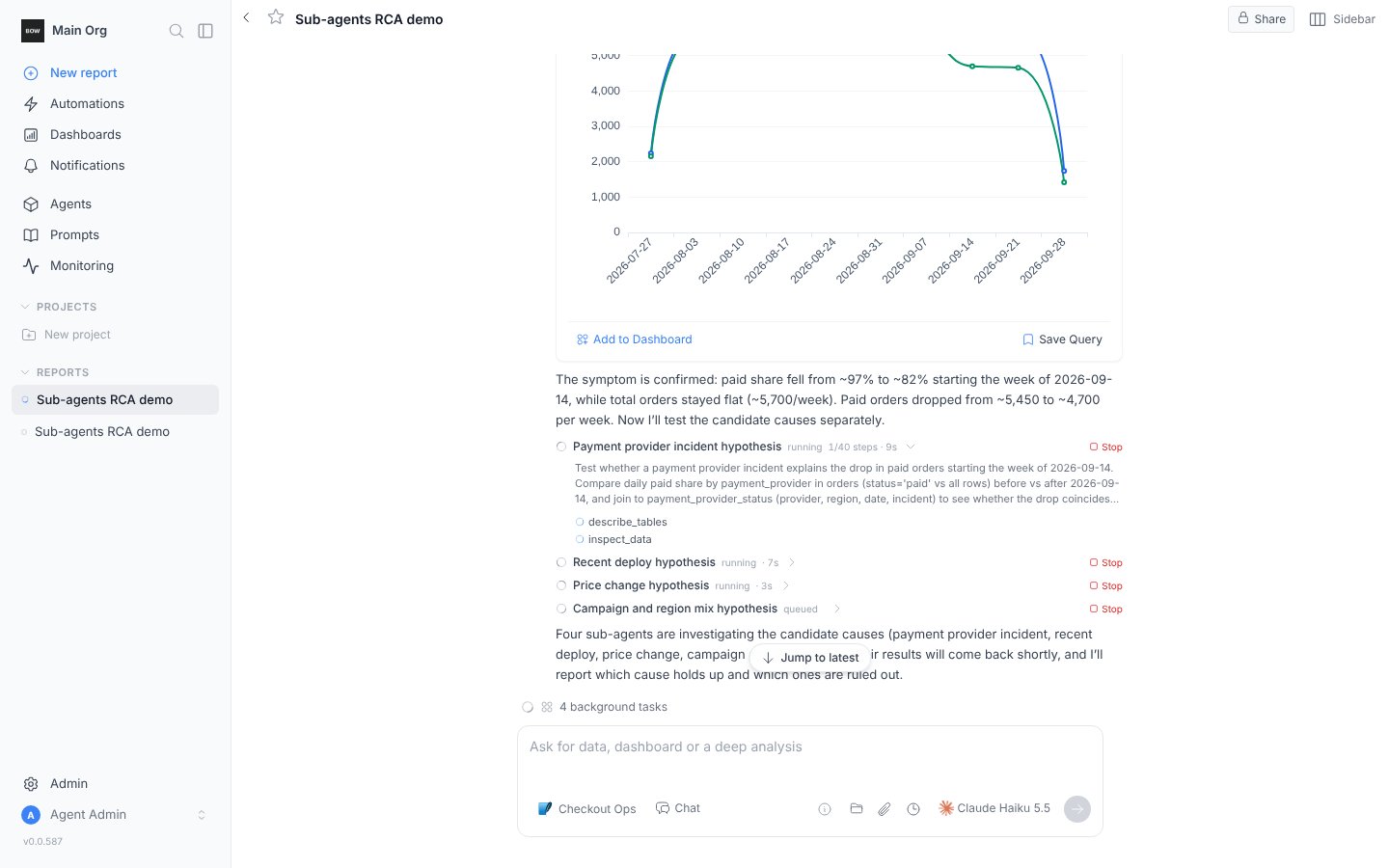Star the Sub-agents RCA demo report
Viewport: 1389px width, 868px height.
276,17
